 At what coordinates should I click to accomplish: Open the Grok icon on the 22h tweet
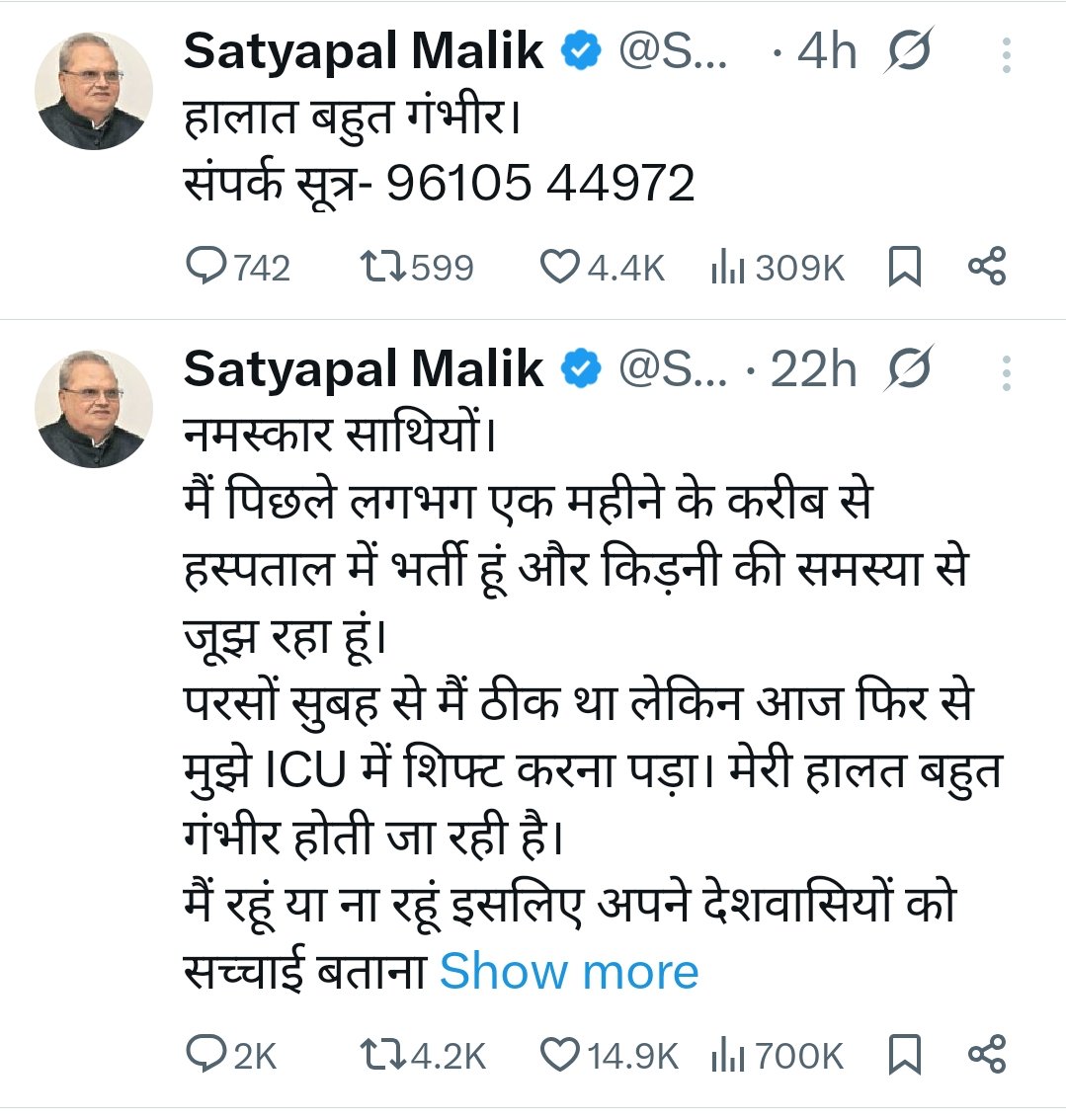click(x=908, y=371)
